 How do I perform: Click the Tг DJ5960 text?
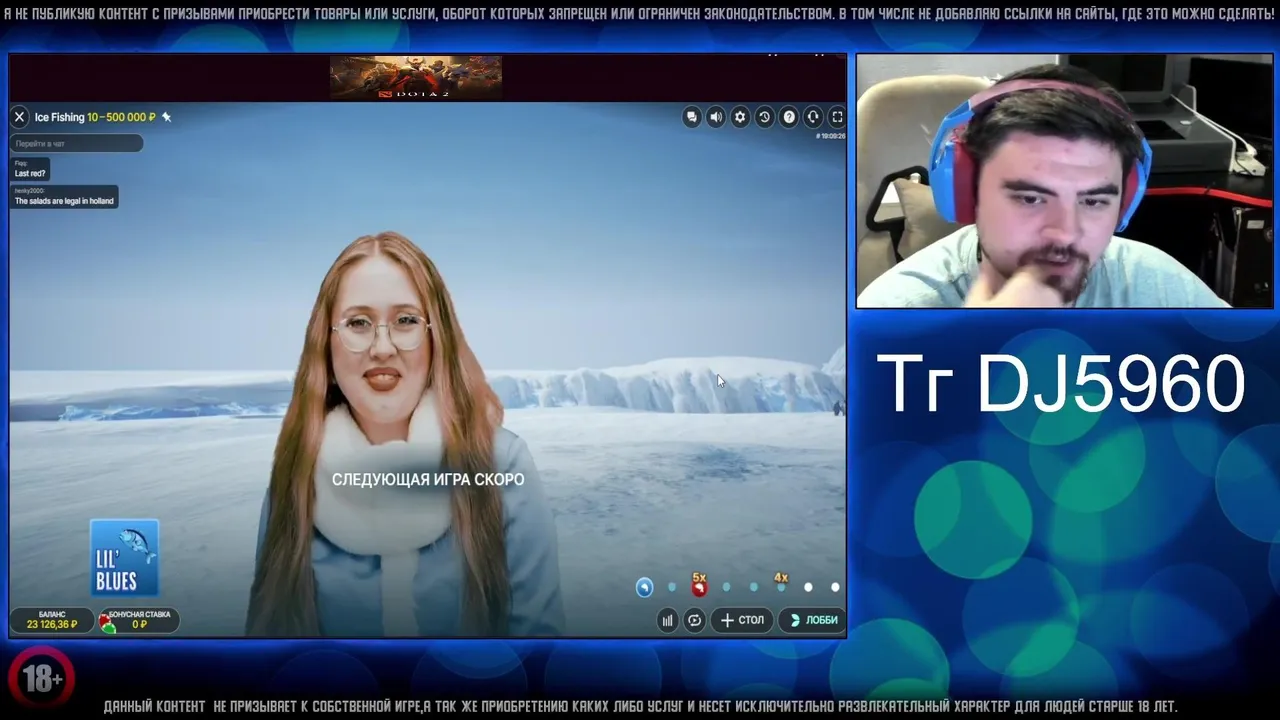point(1060,384)
